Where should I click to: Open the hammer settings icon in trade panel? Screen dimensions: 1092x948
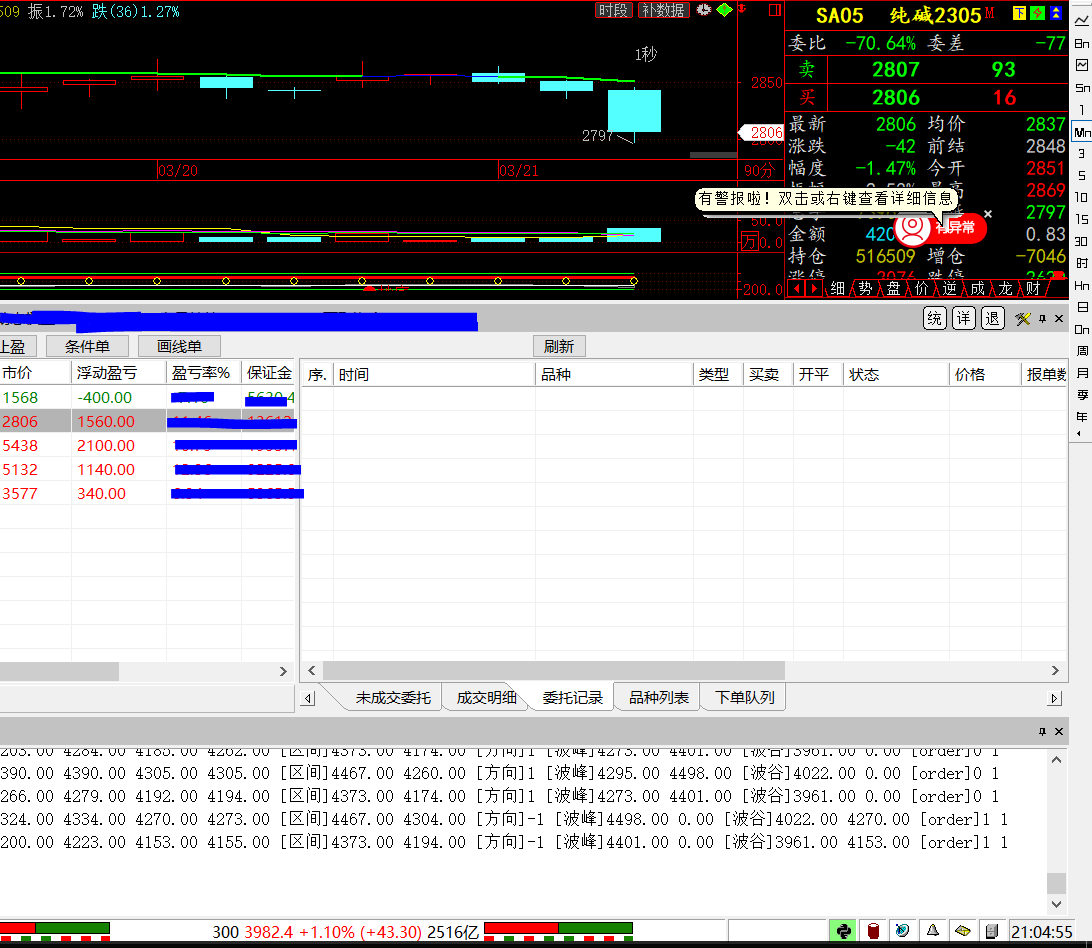[x=1022, y=319]
